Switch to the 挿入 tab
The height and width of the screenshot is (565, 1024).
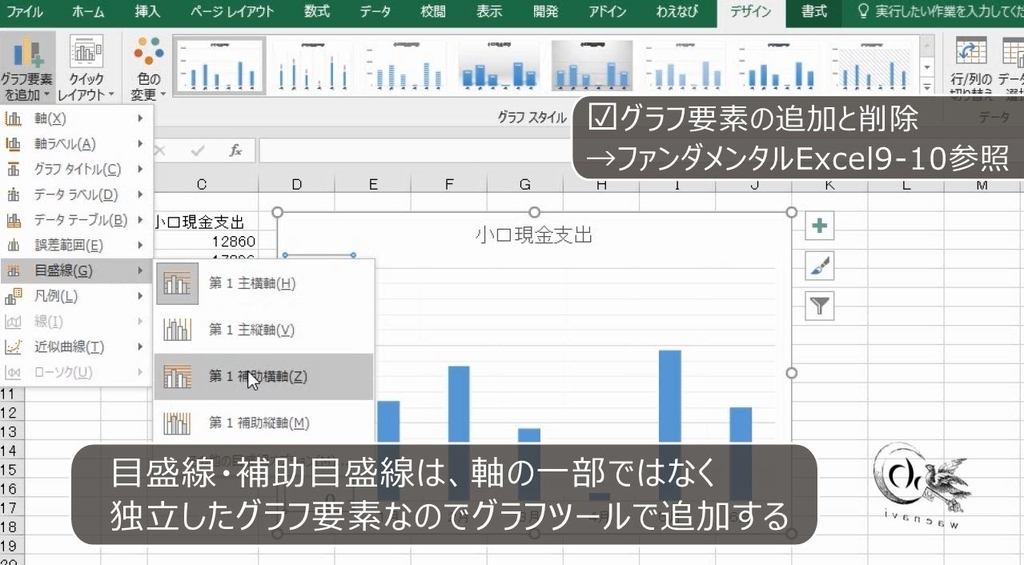147,12
